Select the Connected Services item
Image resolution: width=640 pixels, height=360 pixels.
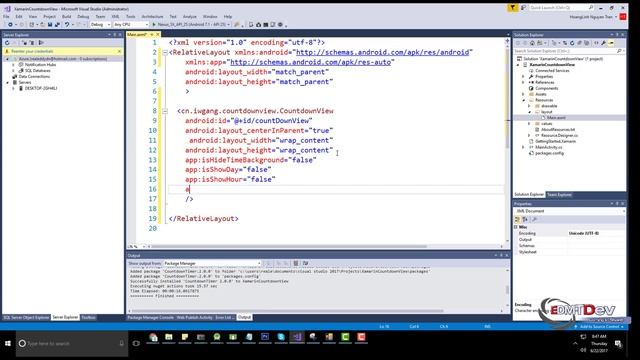tap(552, 71)
